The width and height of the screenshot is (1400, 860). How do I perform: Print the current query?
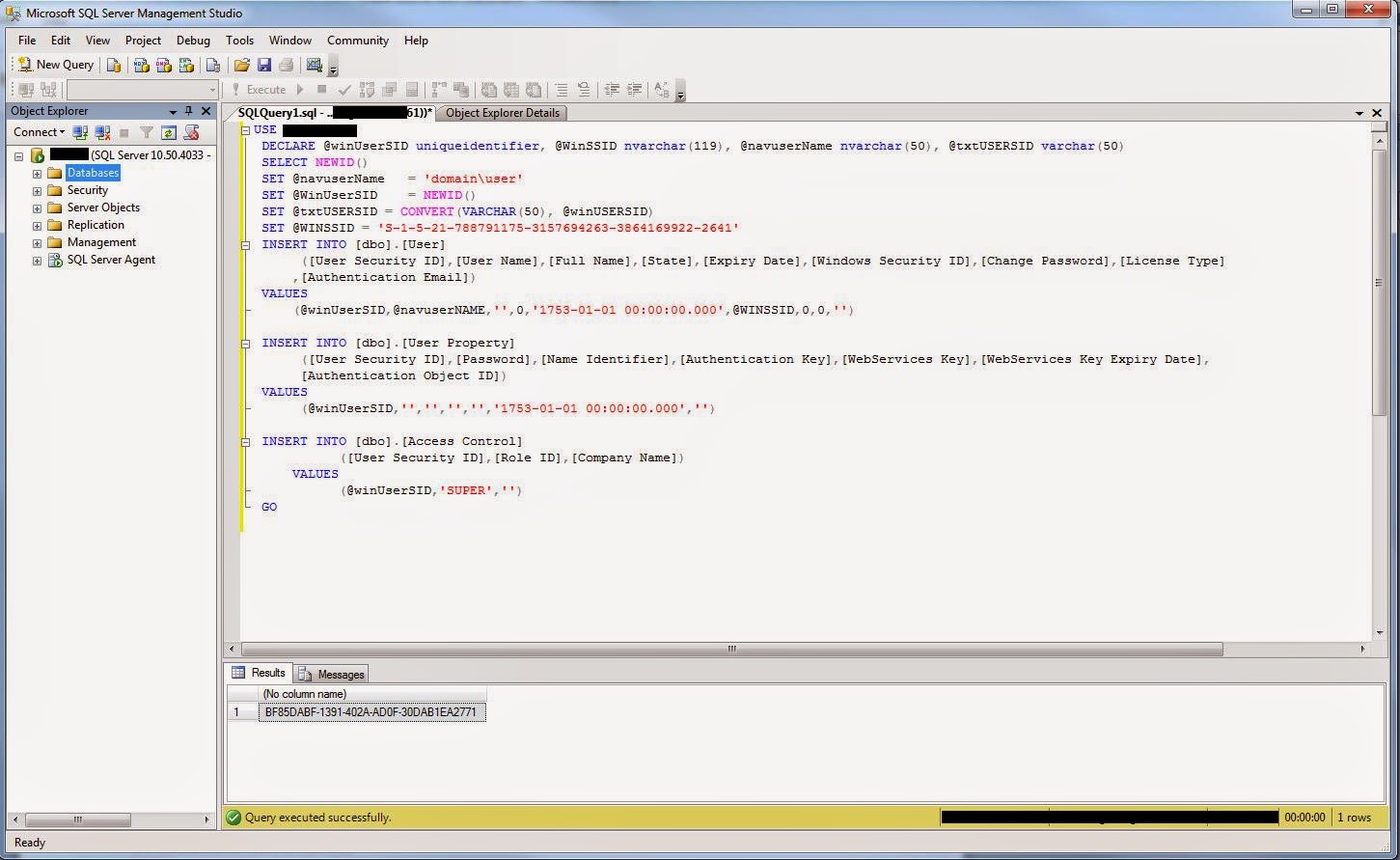287,65
